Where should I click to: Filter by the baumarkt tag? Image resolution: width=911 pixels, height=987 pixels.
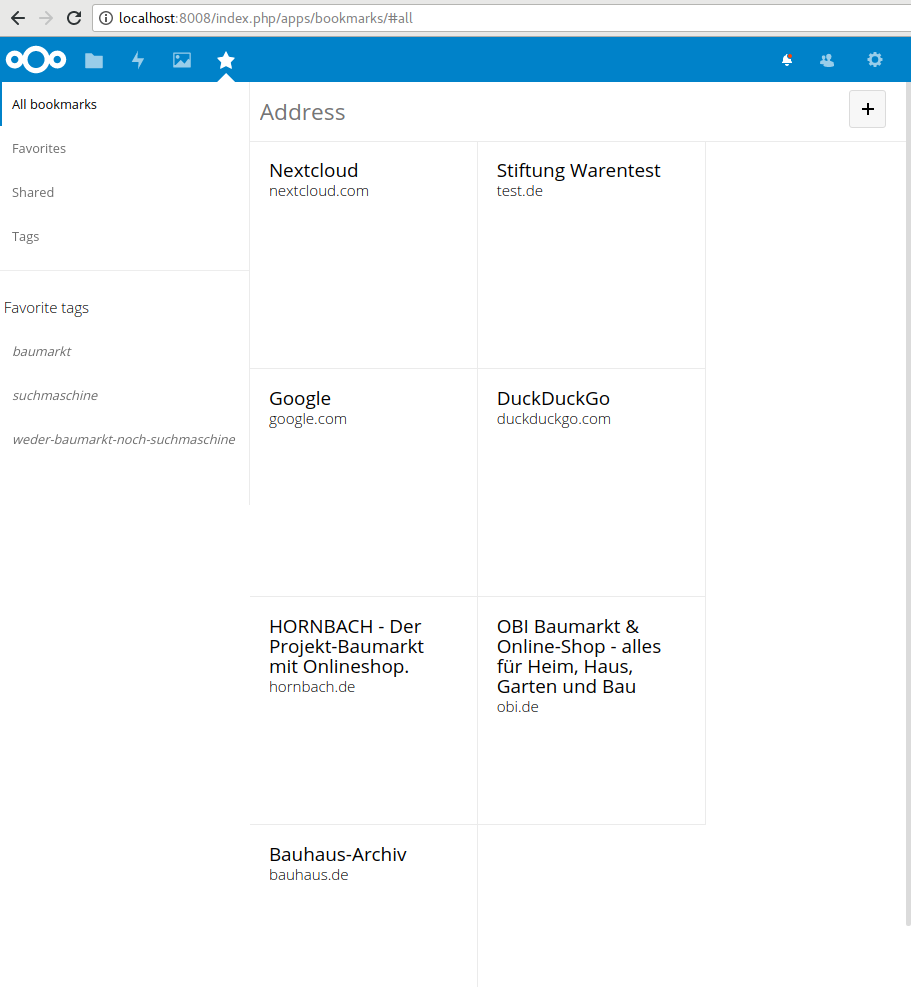tap(42, 351)
